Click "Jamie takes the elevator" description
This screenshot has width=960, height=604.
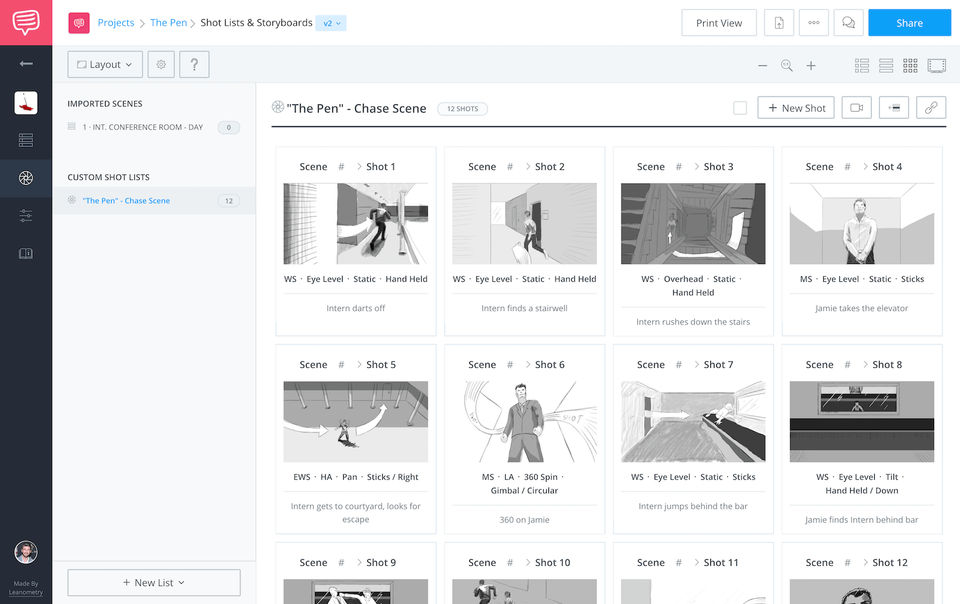point(861,308)
